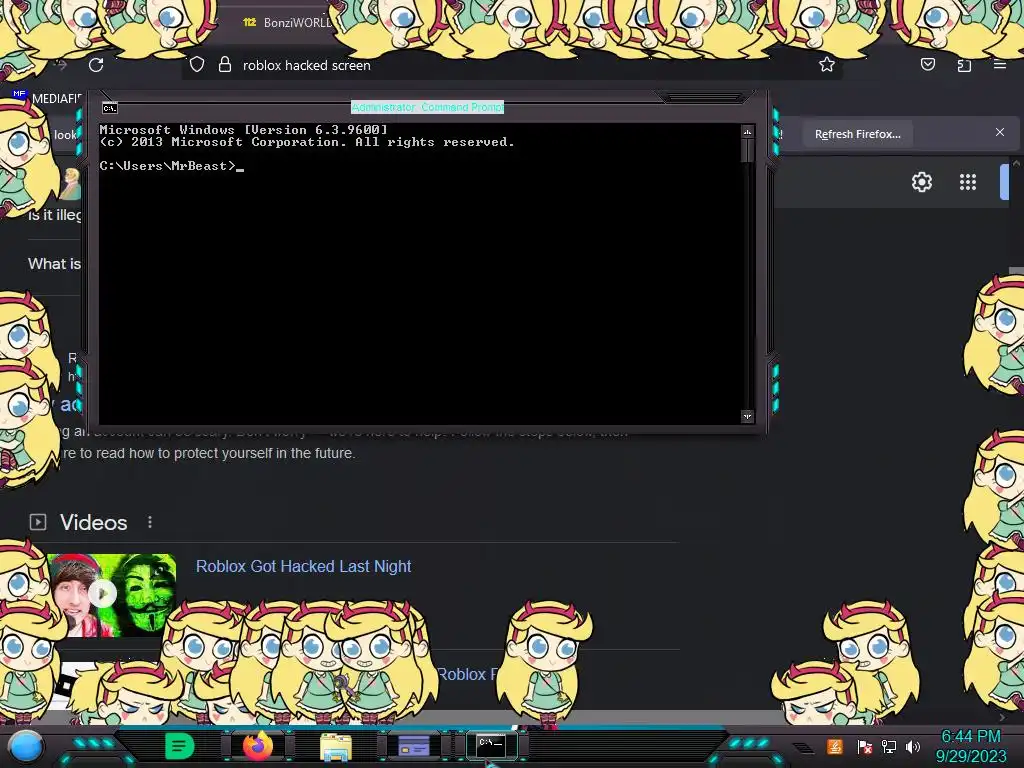Click the Videos section play icon
1024x768 pixels.
coord(38,522)
